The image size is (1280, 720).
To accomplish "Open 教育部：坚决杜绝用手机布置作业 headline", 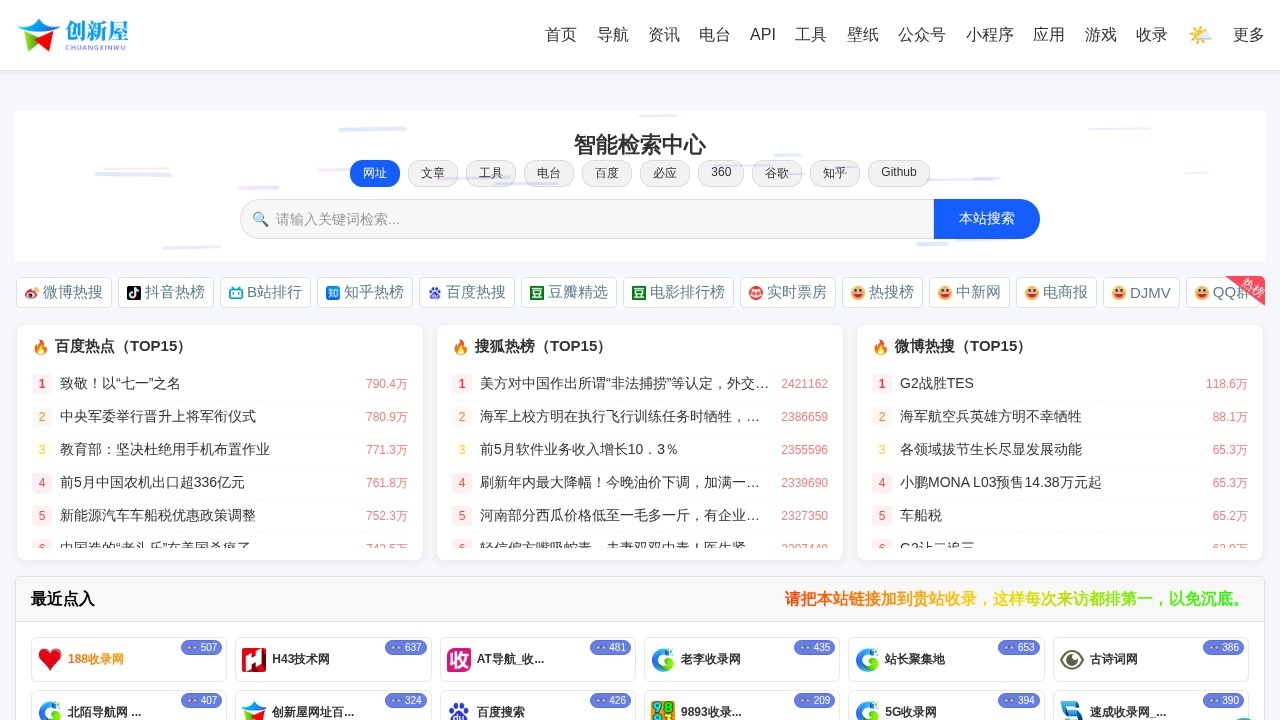I will [x=165, y=449].
